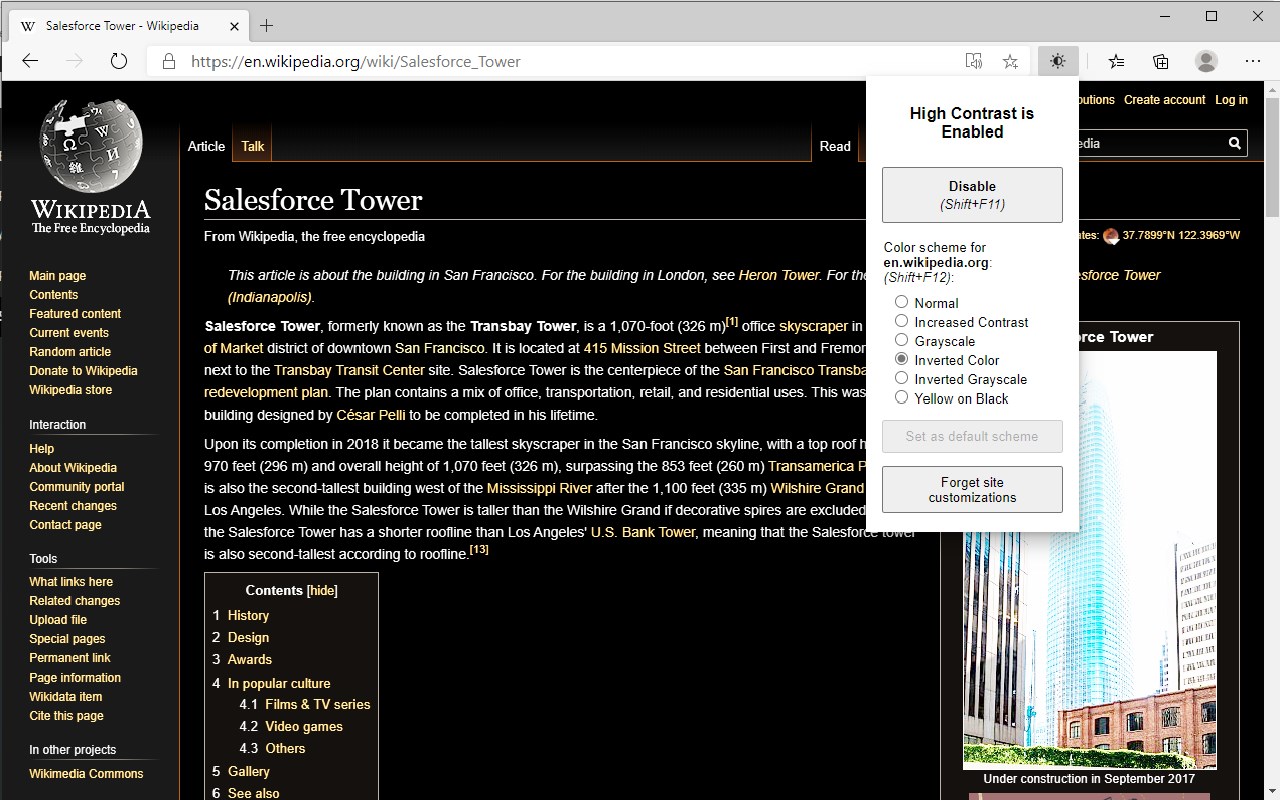Go to In popular culture section
The width and height of the screenshot is (1280, 800).
[279, 684]
